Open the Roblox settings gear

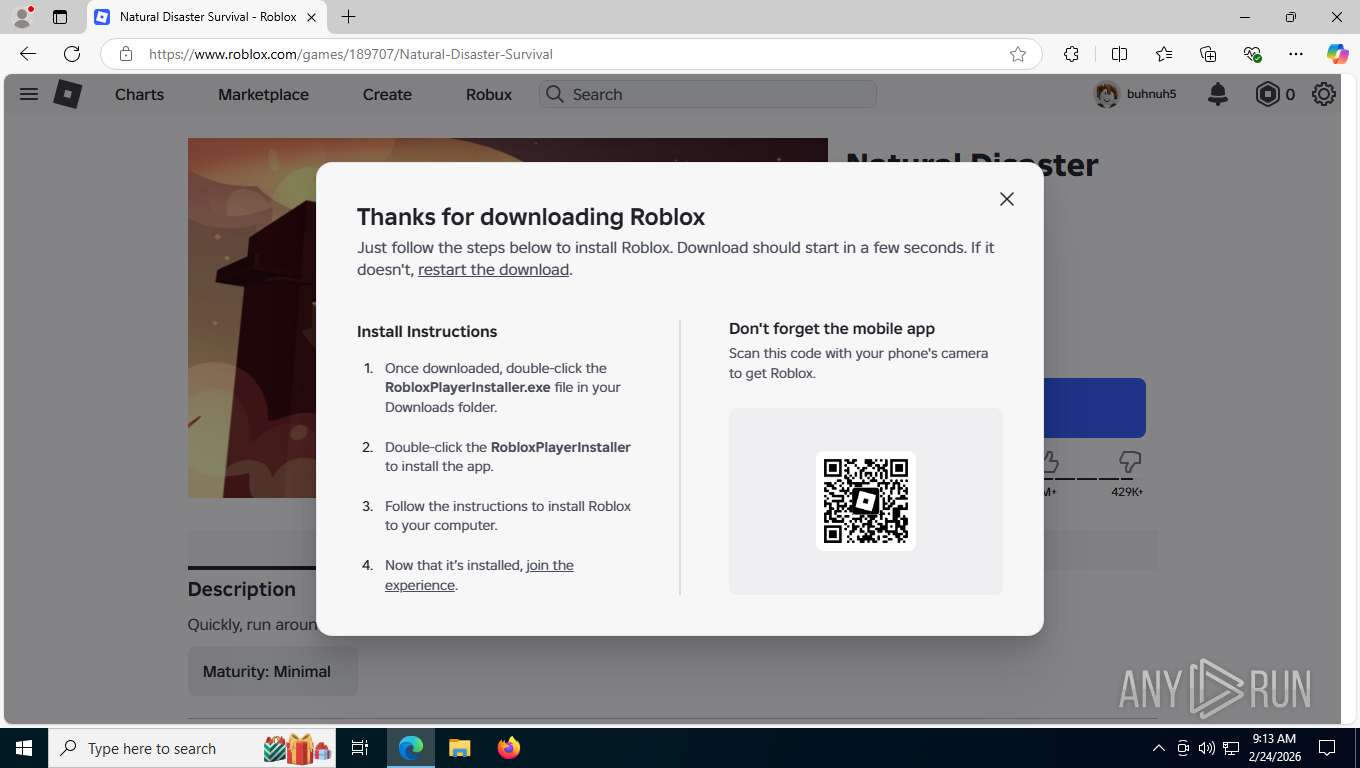point(1324,94)
